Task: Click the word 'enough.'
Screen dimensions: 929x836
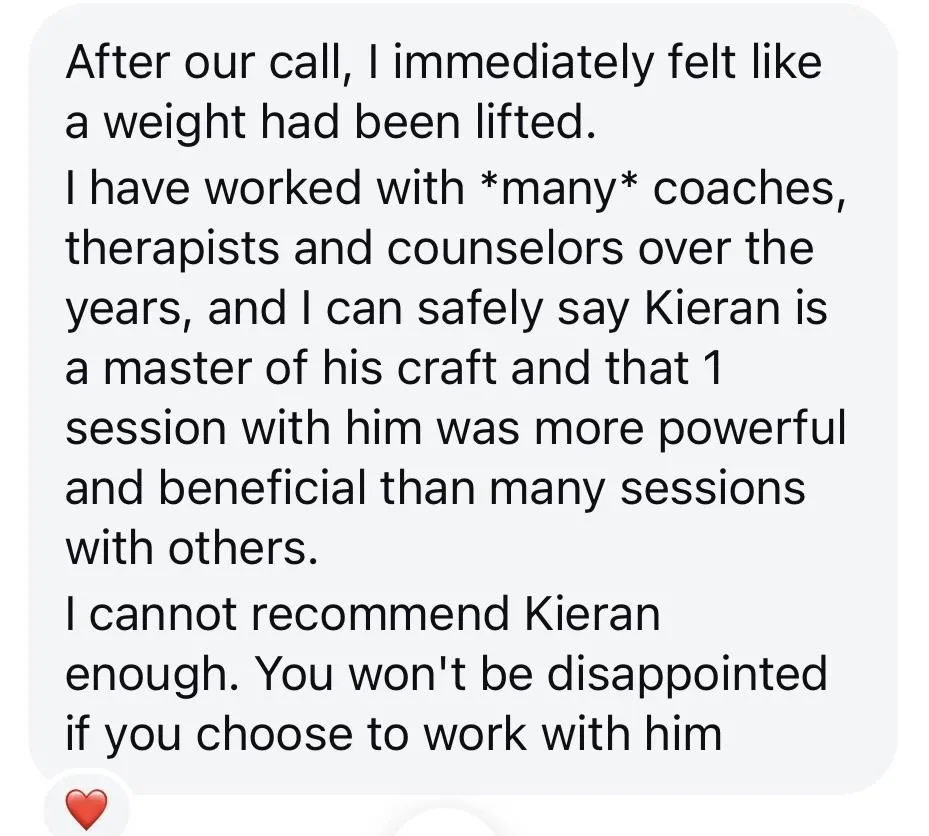Action: 151,676
